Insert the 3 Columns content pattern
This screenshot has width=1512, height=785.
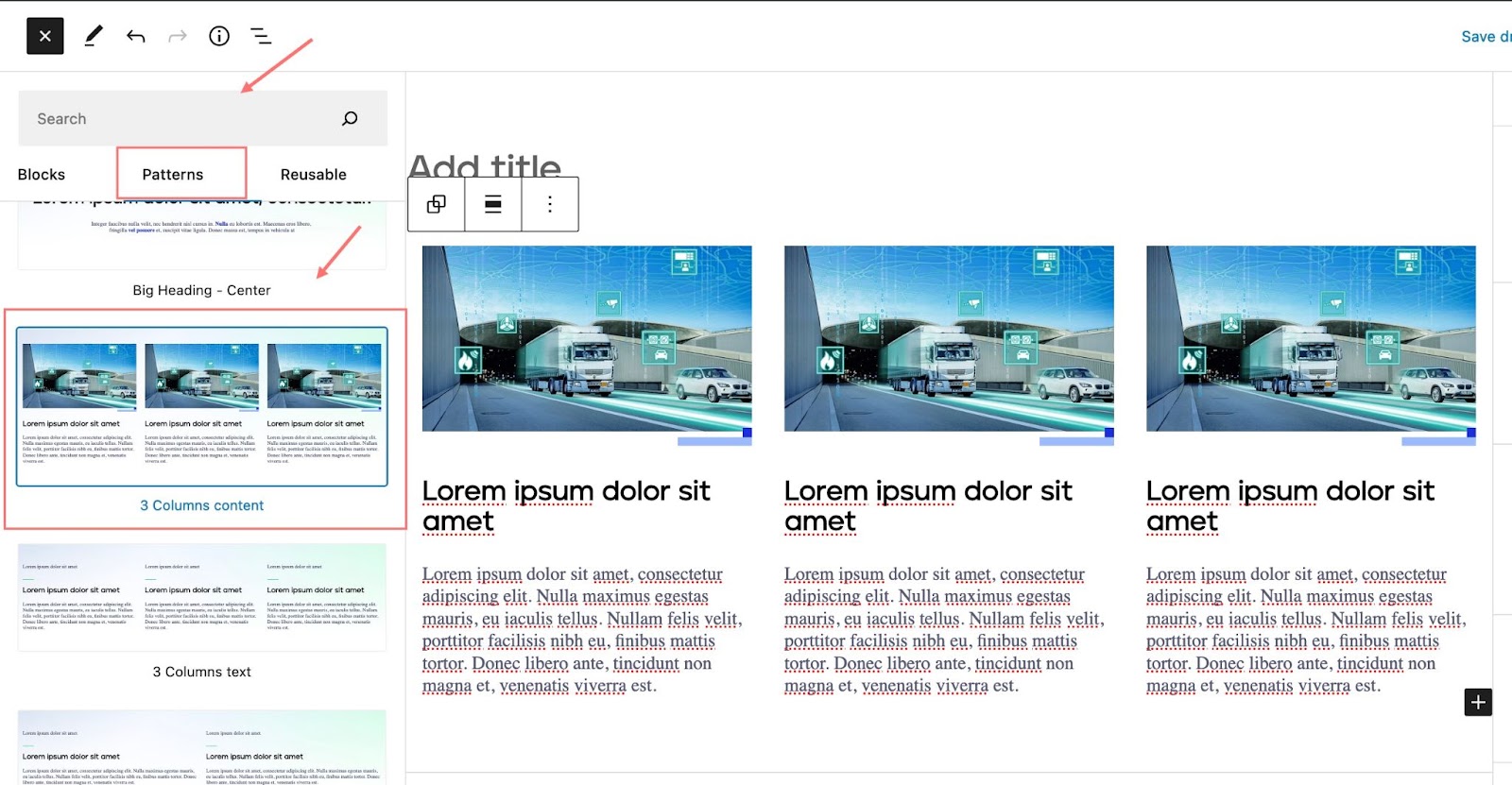click(201, 407)
